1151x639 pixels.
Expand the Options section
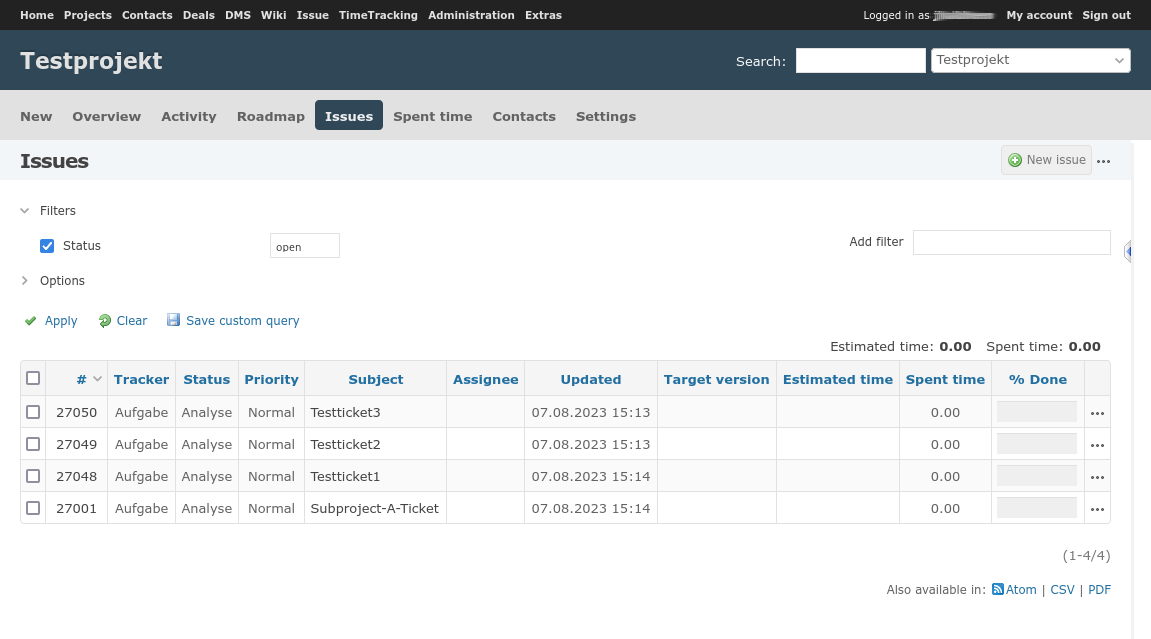[25, 281]
